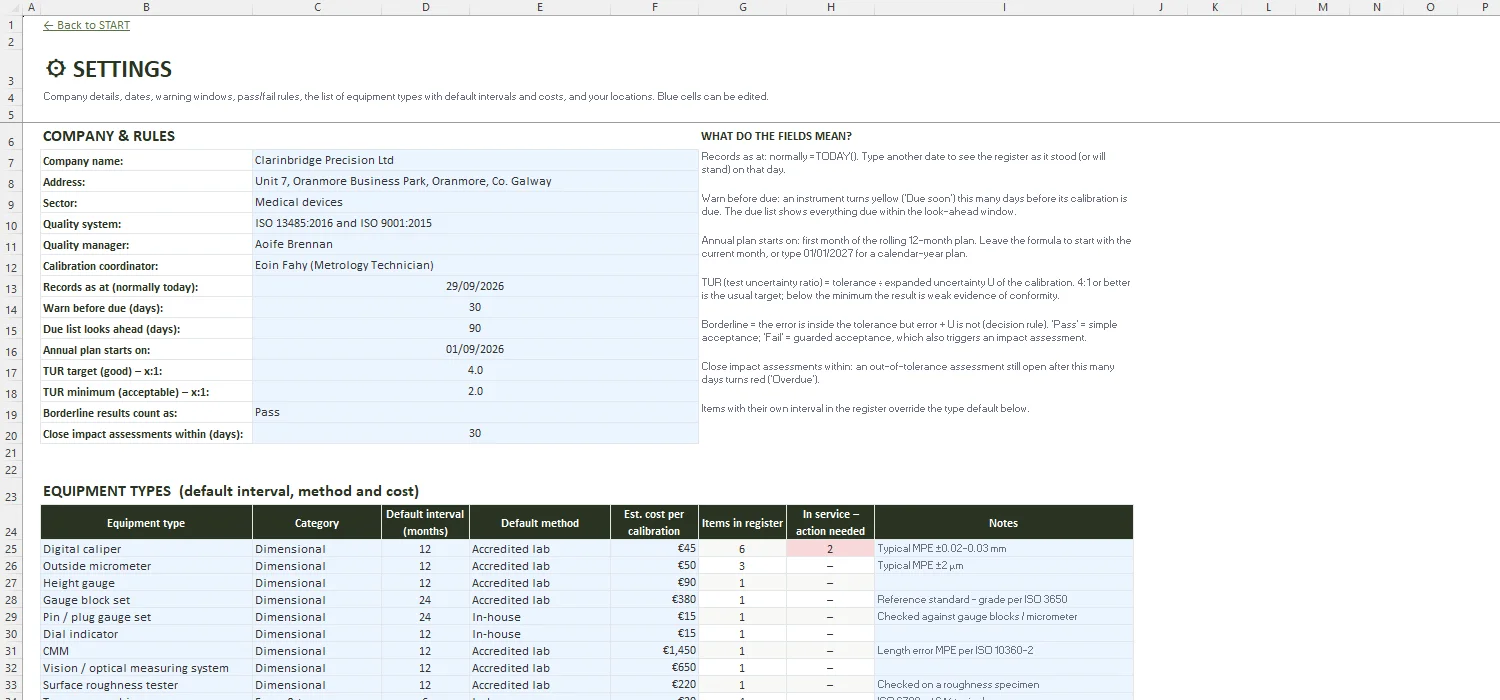
Task: Click the 'In-house' method for Dial indicator
Action: (540, 634)
